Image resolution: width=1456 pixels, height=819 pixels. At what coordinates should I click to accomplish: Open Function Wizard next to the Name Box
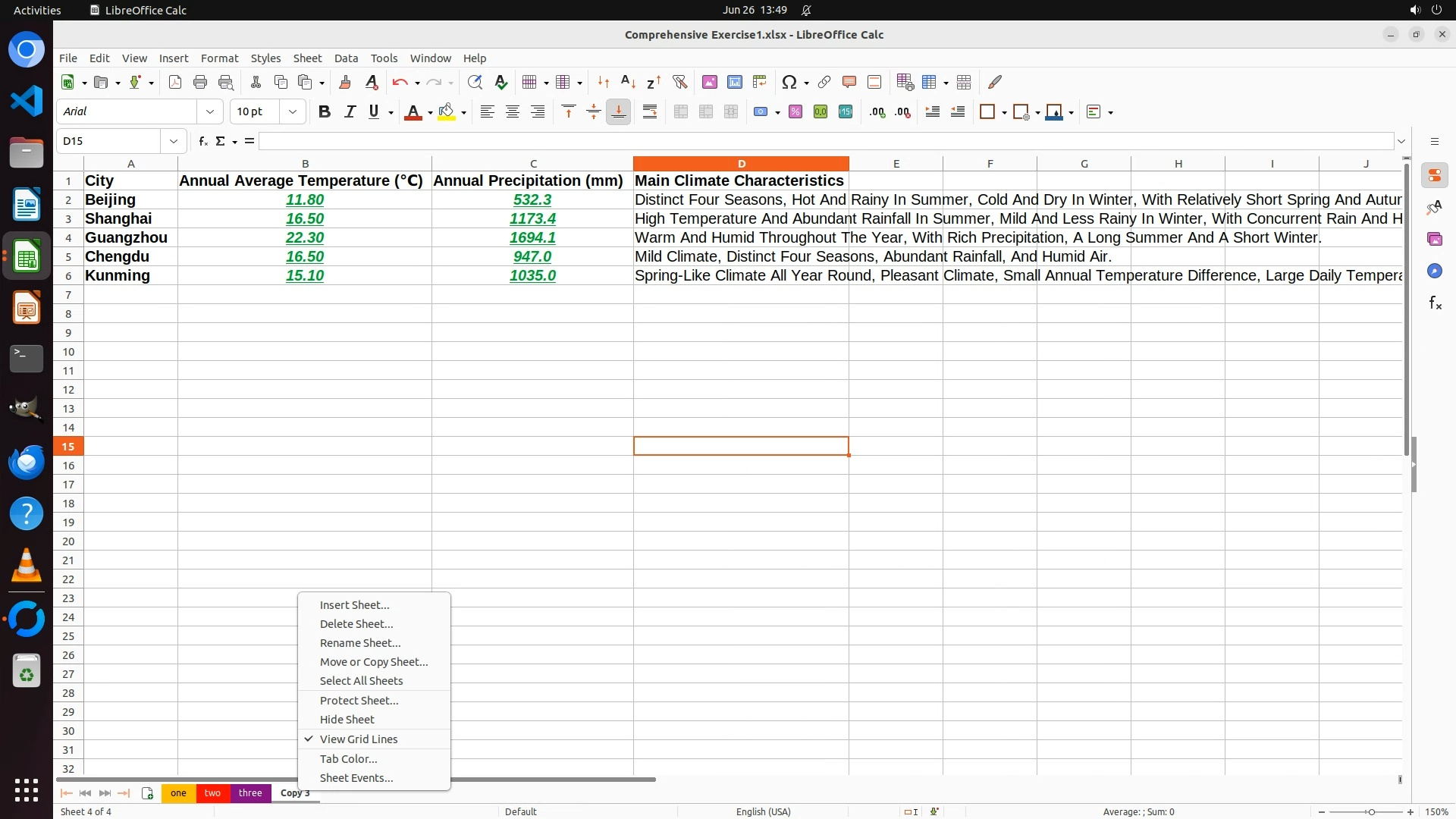click(x=202, y=141)
